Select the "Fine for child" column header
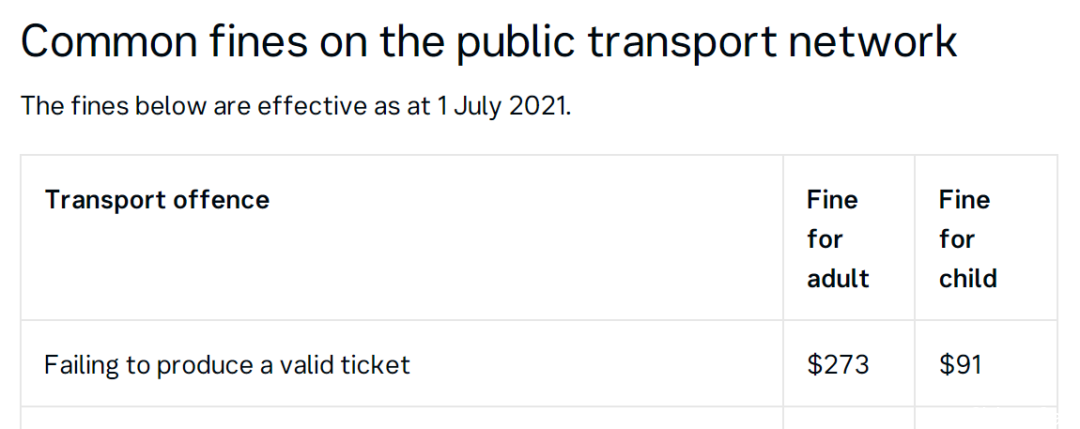Screen dimensions: 1080x429 [x=968, y=239]
